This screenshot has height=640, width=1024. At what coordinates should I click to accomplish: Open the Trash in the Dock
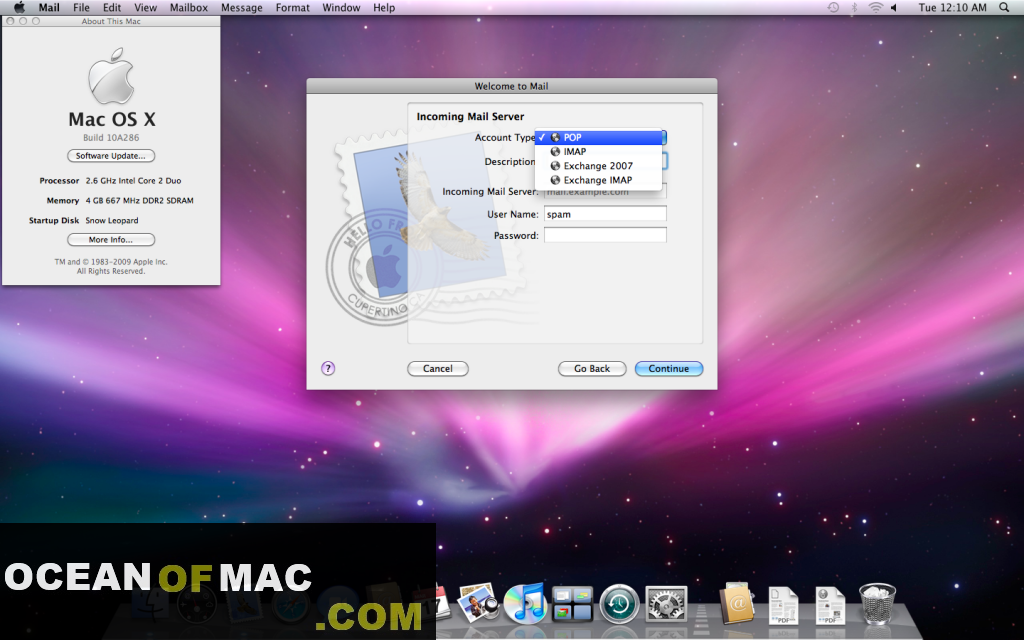coord(877,603)
